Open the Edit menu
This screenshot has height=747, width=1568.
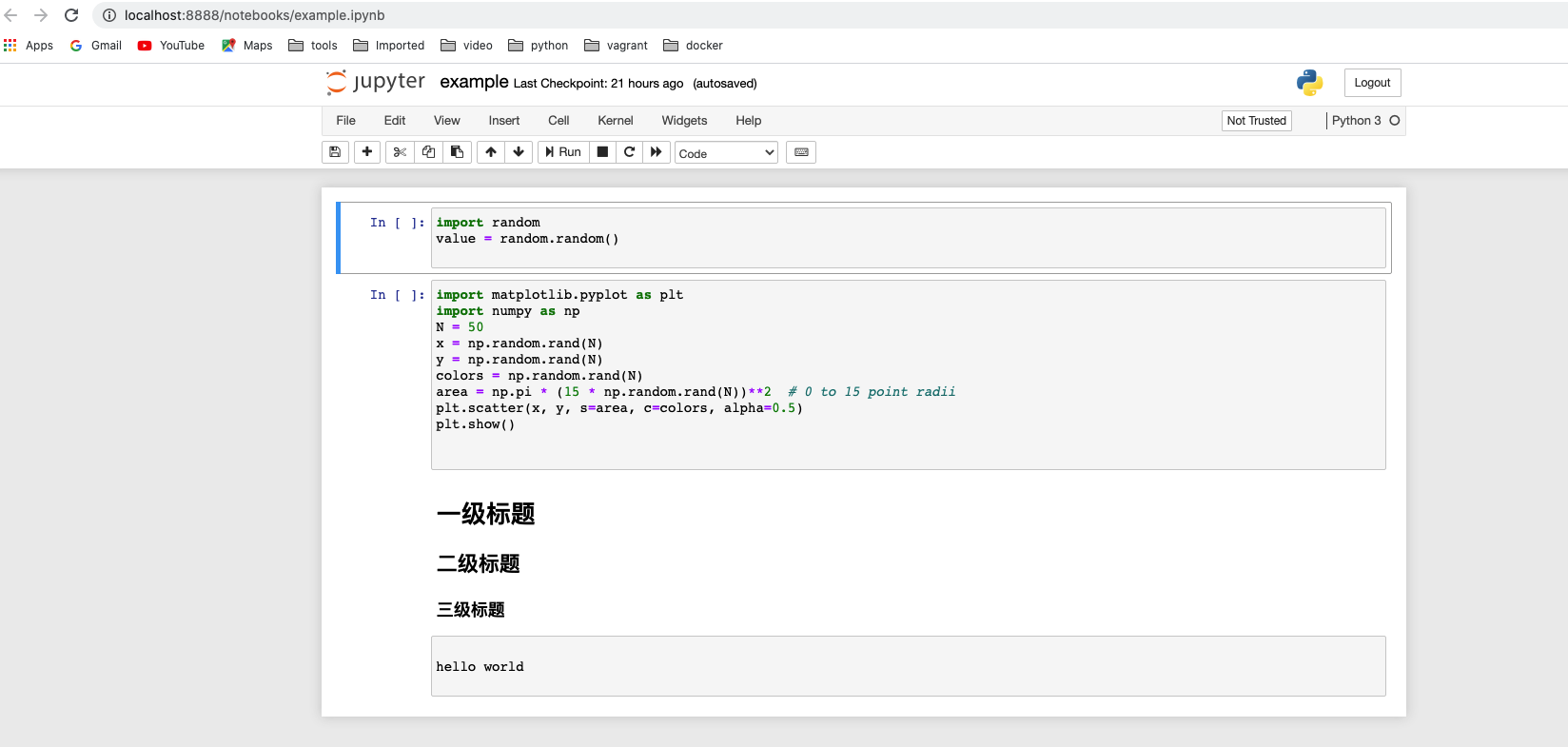(395, 121)
